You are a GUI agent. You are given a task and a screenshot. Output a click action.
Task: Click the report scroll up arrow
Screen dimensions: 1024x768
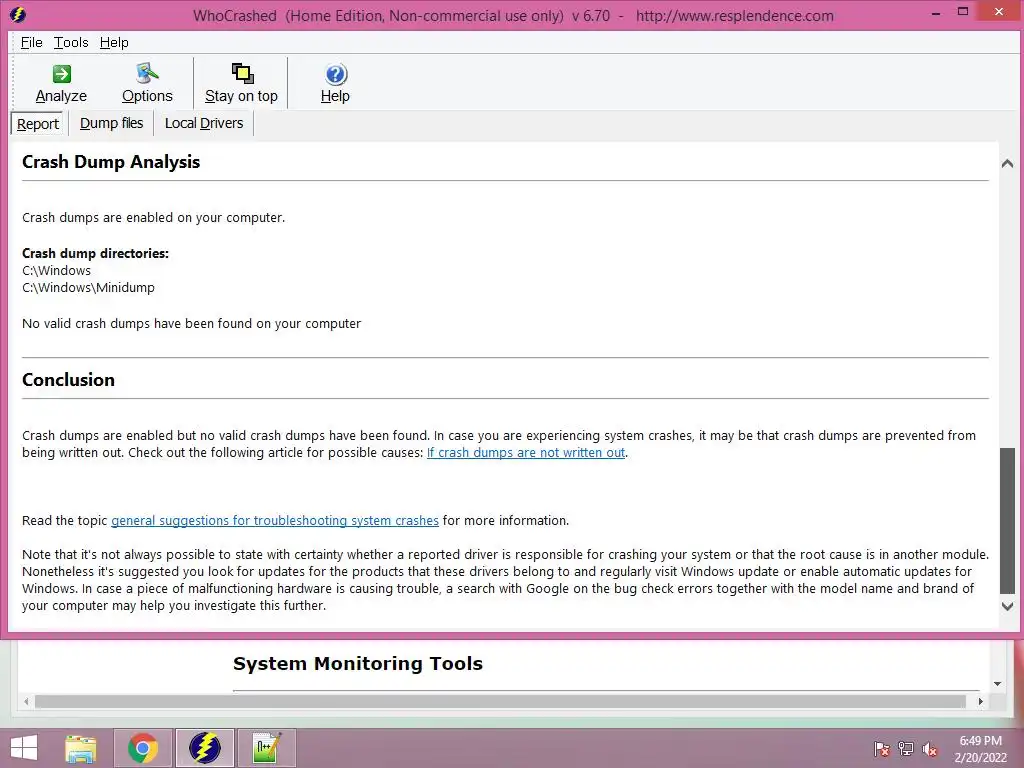(1007, 163)
